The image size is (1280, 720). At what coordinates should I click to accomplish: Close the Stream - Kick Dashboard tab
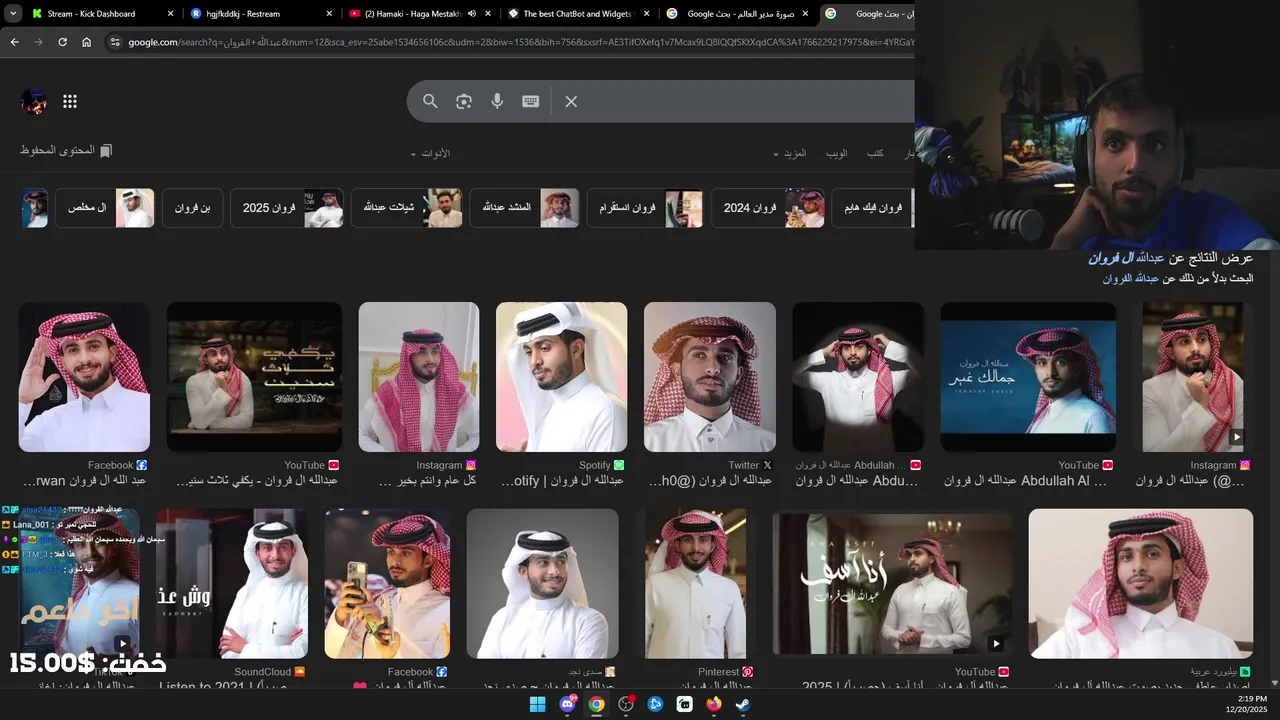click(x=170, y=14)
